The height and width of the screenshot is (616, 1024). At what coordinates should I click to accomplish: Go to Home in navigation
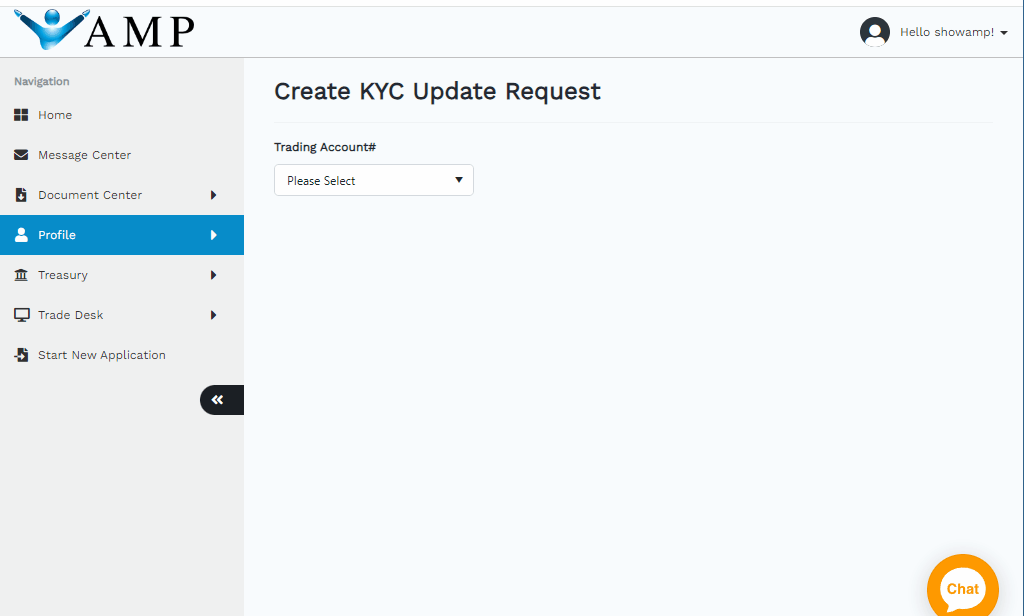55,115
